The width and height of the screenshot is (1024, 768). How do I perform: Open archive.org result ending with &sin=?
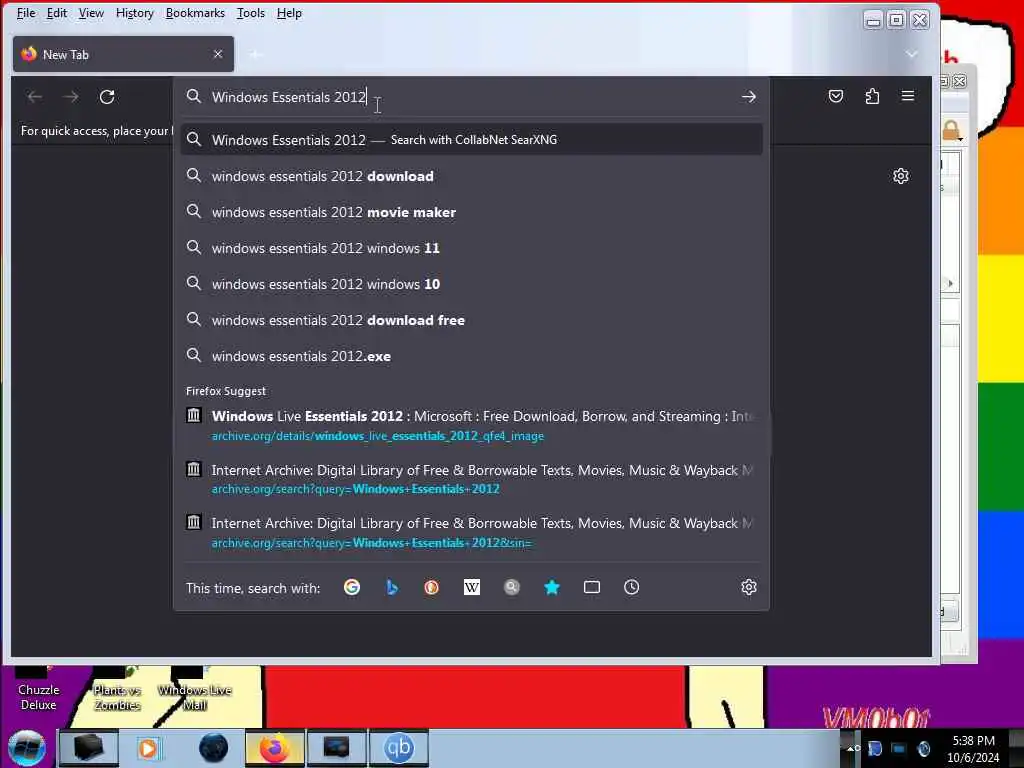(x=472, y=532)
